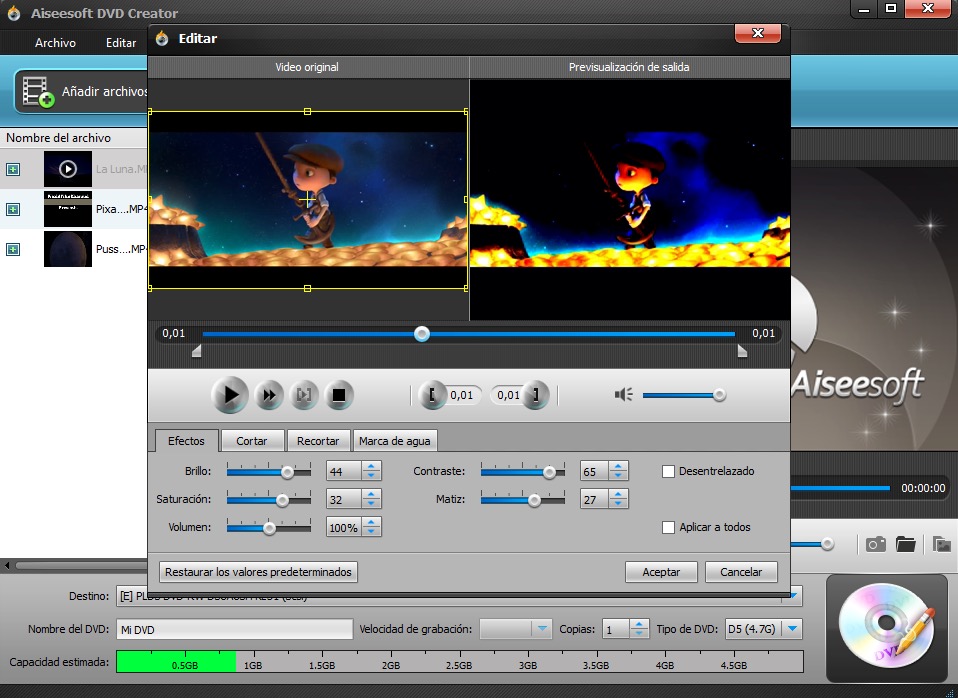Click the DVD burn disc icon
The width and height of the screenshot is (958, 698).
click(x=887, y=628)
